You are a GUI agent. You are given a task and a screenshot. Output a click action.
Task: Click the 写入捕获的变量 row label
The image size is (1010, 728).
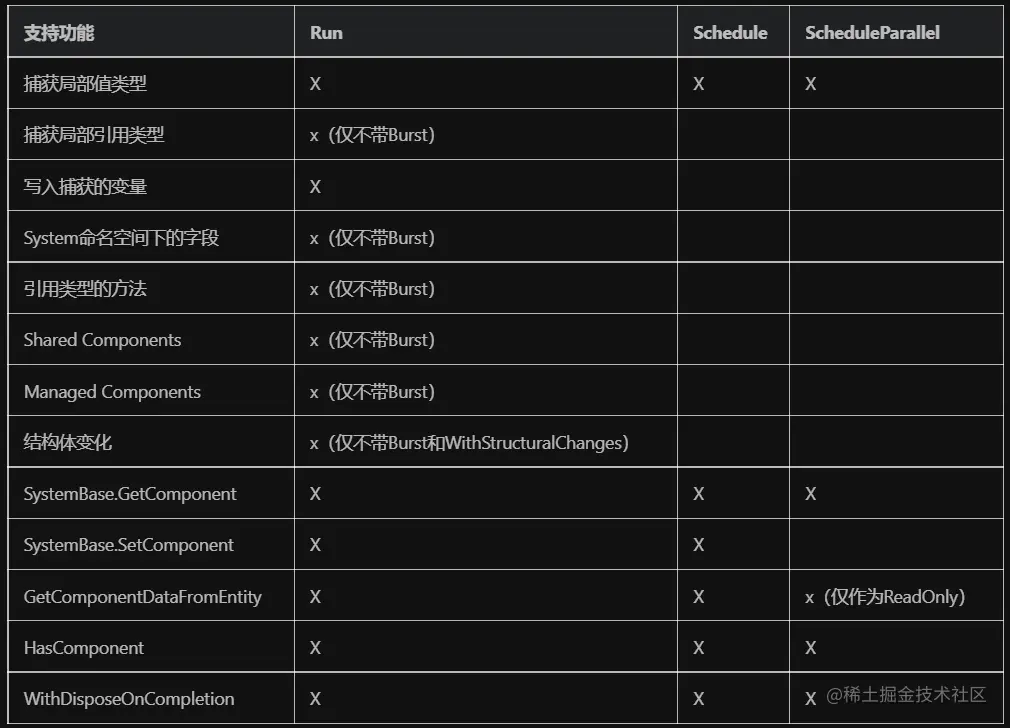click(x=85, y=187)
